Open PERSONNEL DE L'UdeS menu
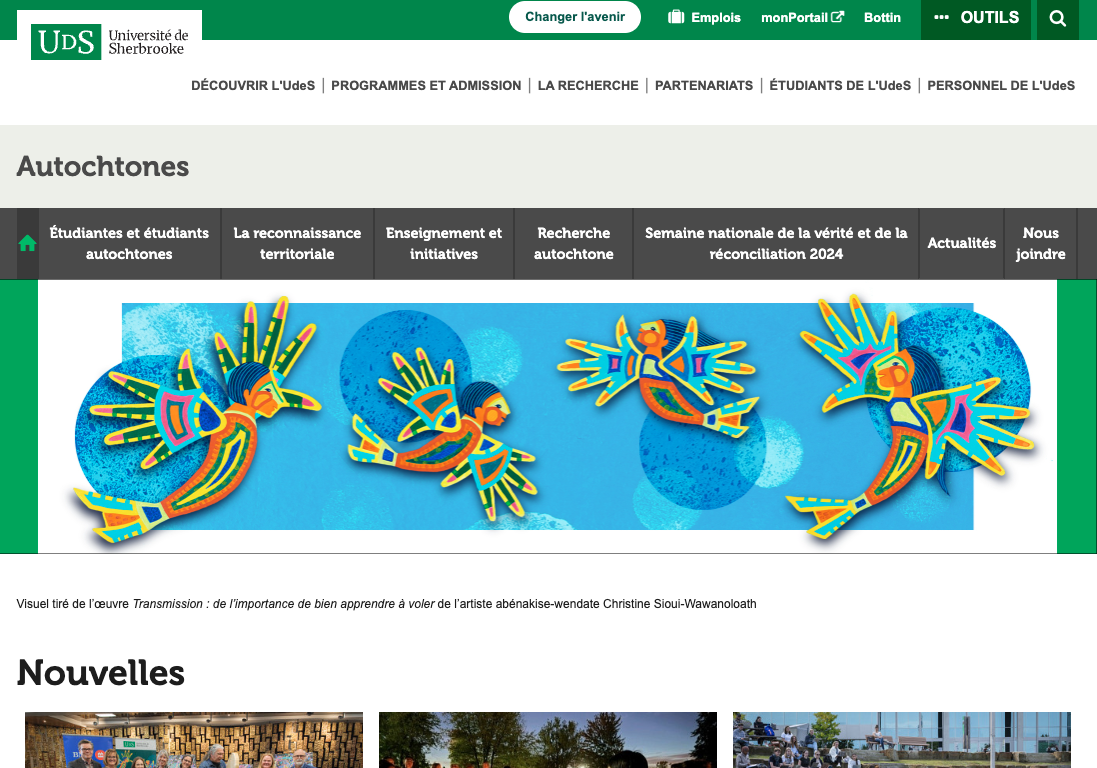The width and height of the screenshot is (1097, 768). pos(1001,85)
